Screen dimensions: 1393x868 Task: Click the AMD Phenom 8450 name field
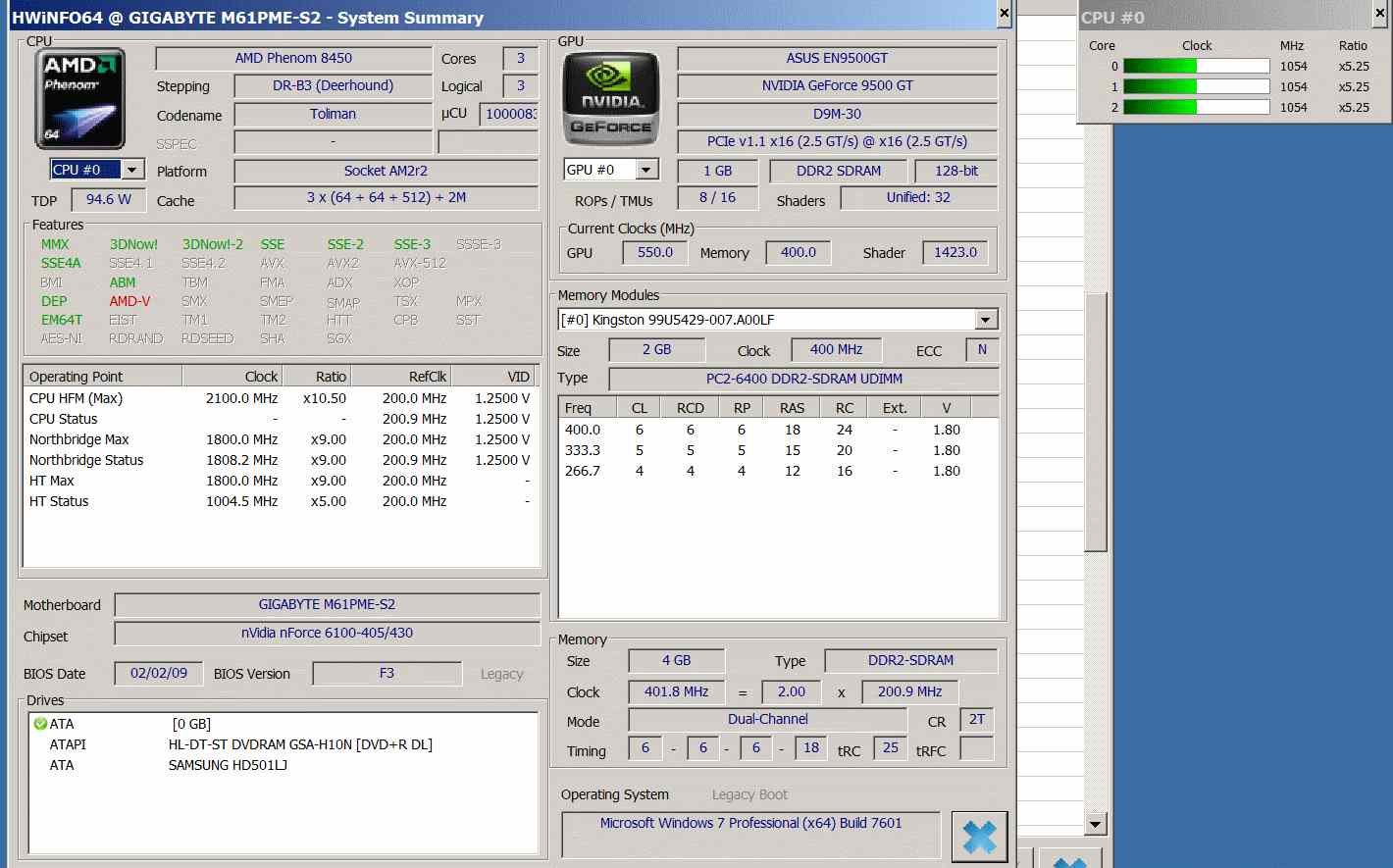293,59
